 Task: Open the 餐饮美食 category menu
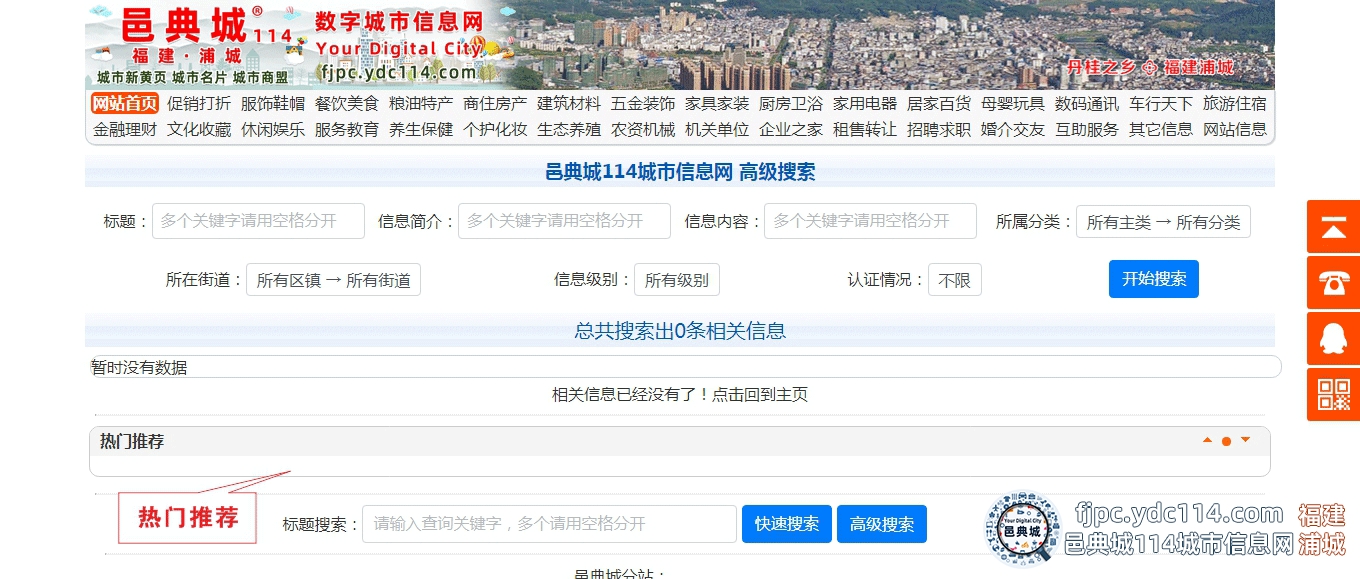pyautogui.click(x=347, y=103)
